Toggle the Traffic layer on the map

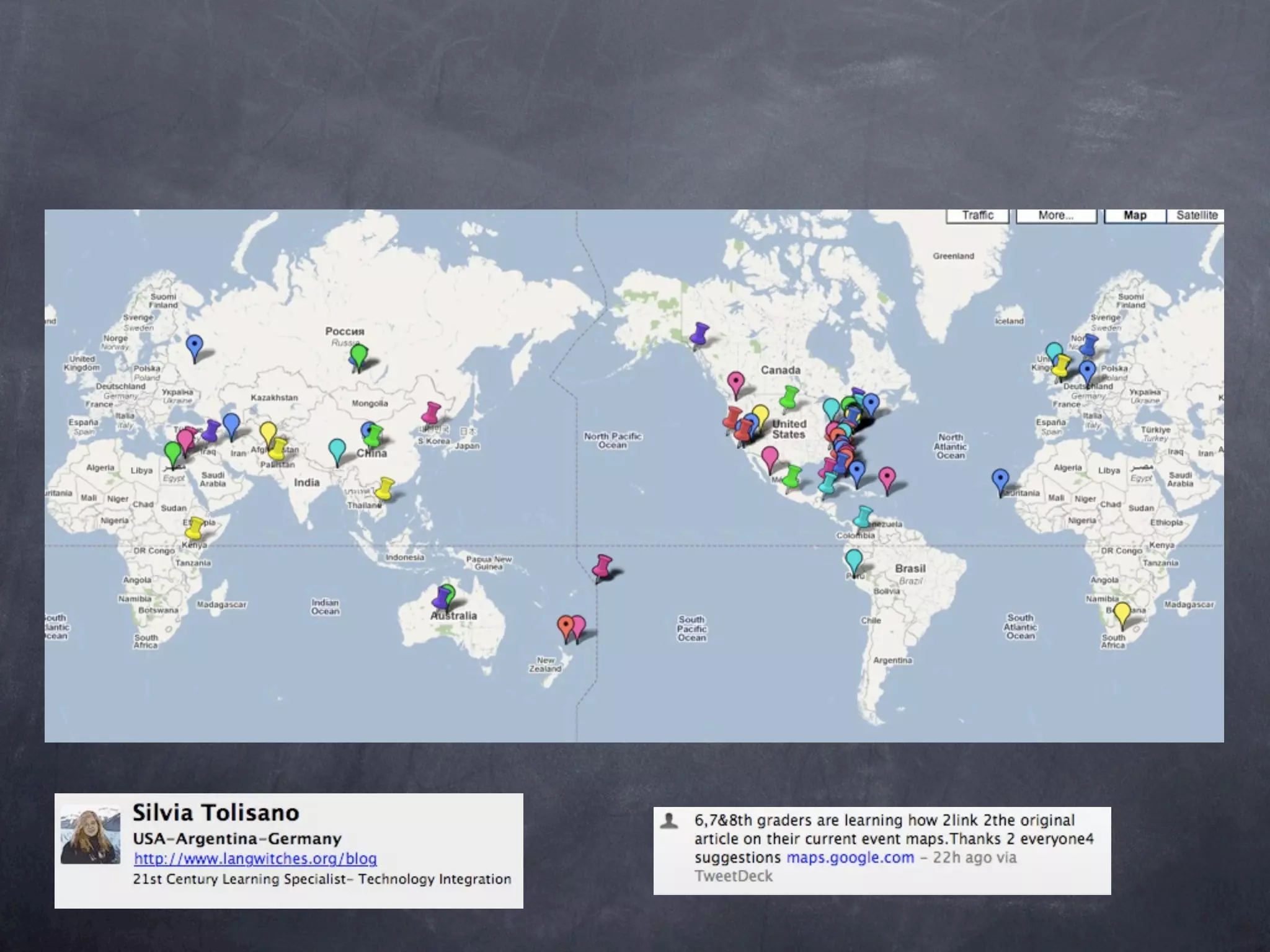tap(977, 215)
